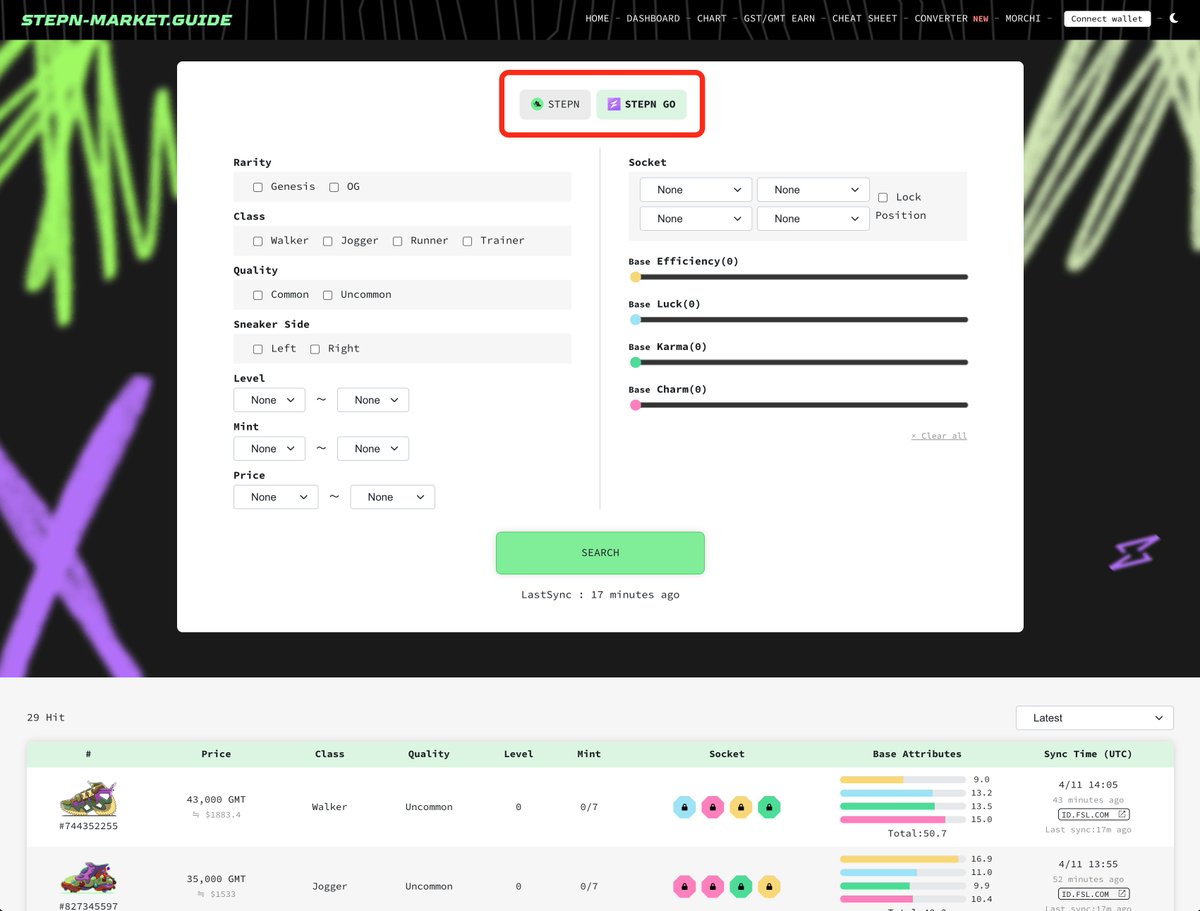
Task: Open the Level minimum dropdown
Action: (x=270, y=400)
